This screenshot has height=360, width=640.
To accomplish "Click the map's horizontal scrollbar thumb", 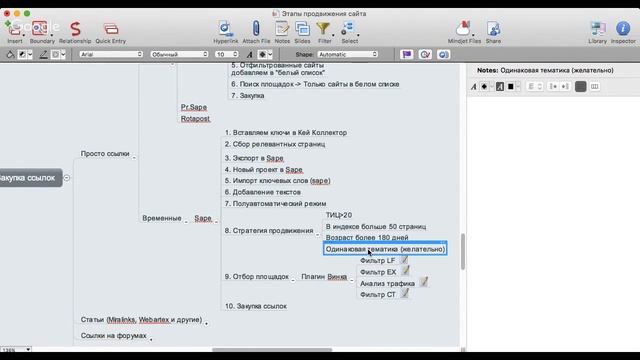I will (272, 350).
